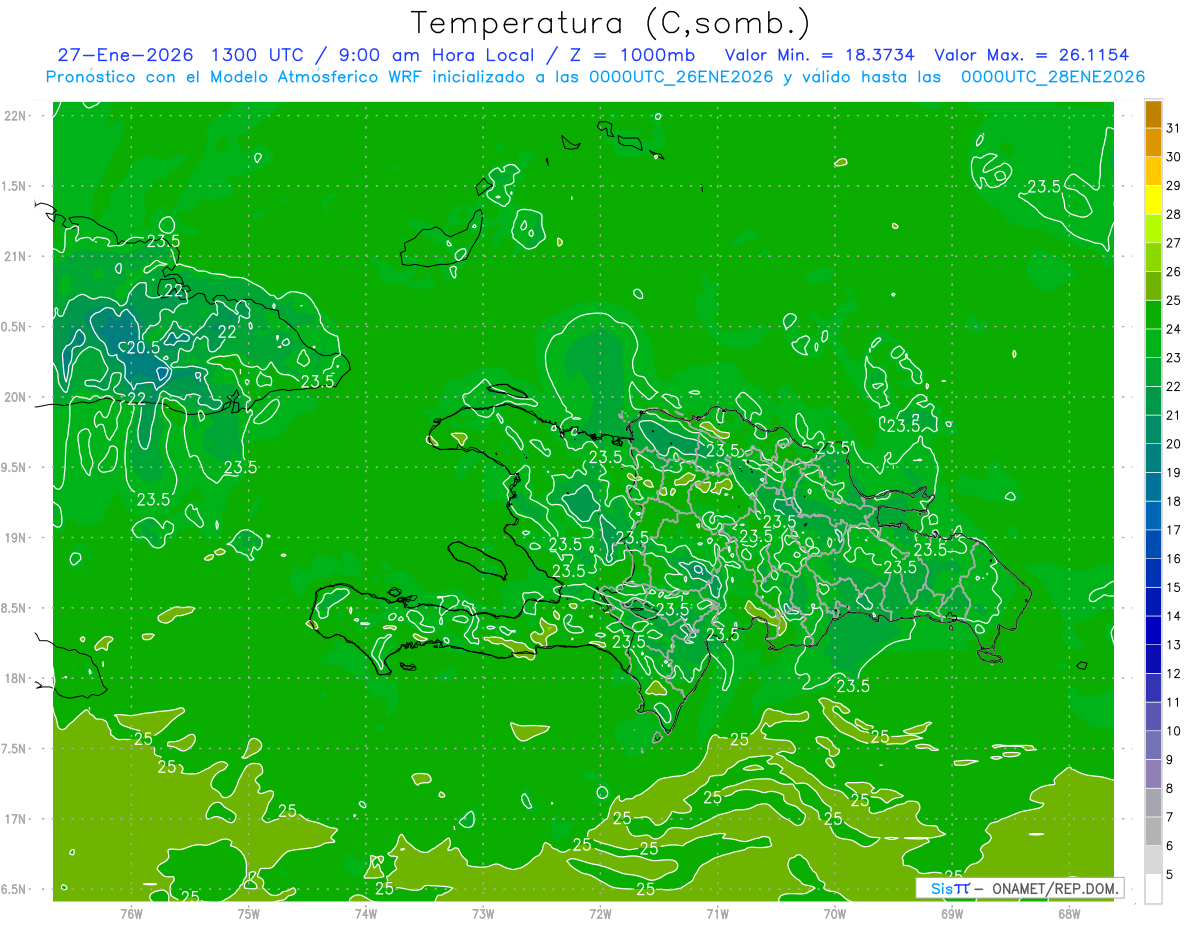Click the '73W' longitude axis label
This screenshot has height=927, width=1200.
pyautogui.click(x=483, y=913)
